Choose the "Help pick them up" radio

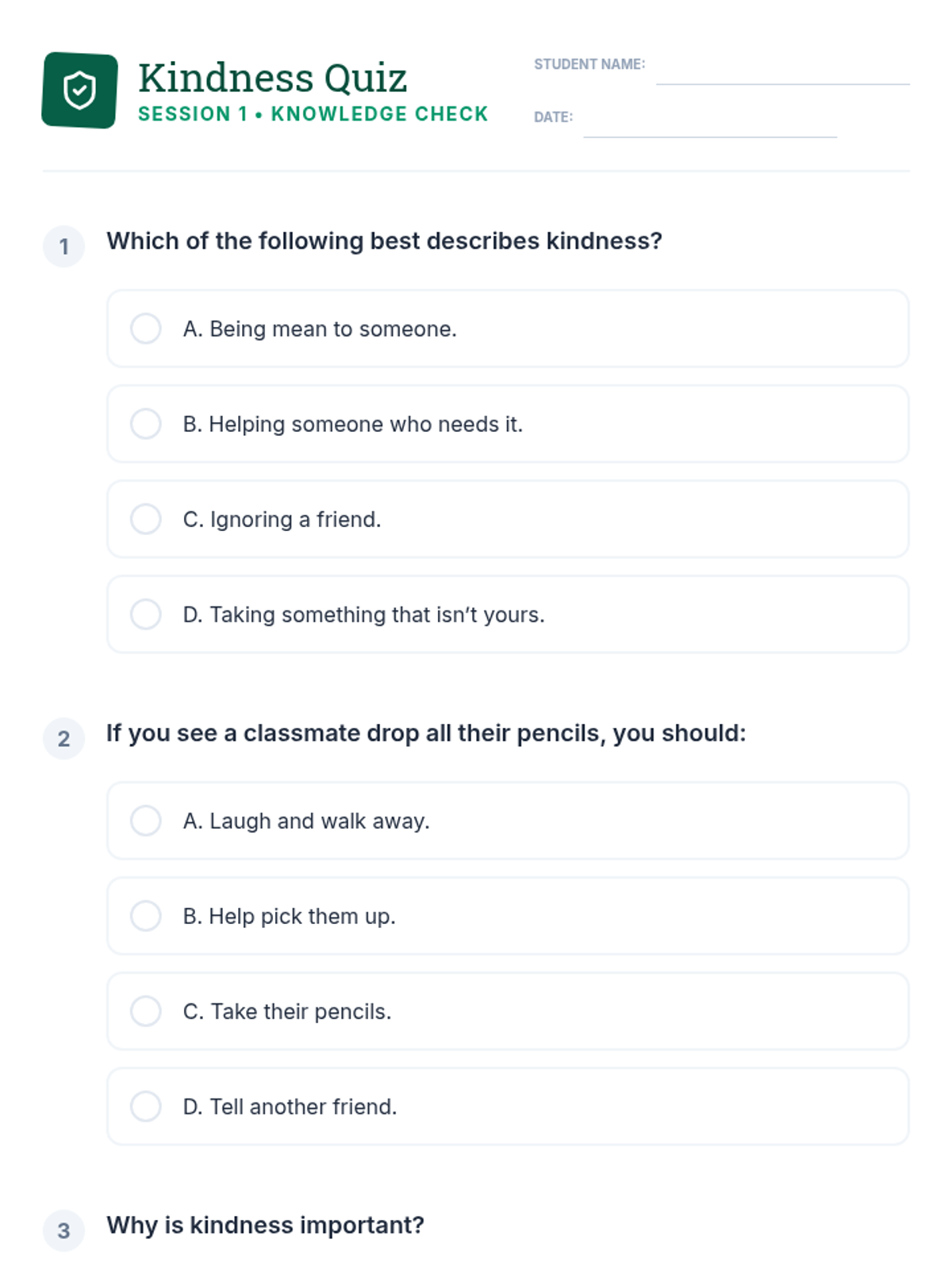pyautogui.click(x=146, y=916)
